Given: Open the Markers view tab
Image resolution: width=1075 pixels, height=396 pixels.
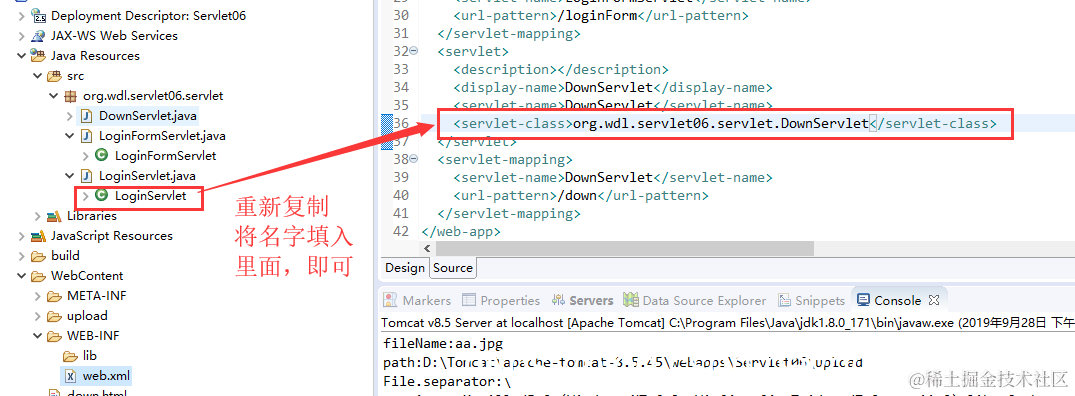Looking at the screenshot, I should pos(418,301).
